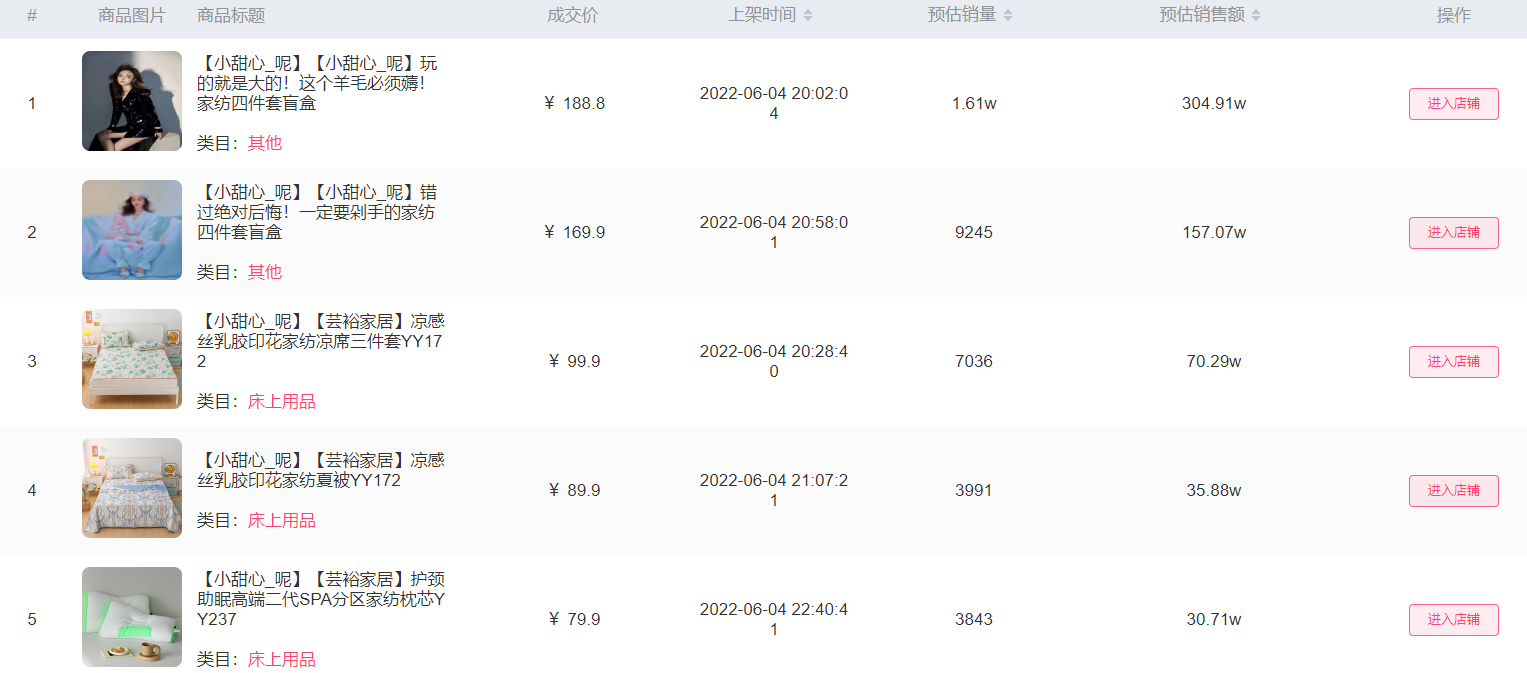Open the title 凉感丝乳胶印花家纺夏被YY172
Image resolution: width=1527 pixels, height=673 pixels.
tap(321, 470)
